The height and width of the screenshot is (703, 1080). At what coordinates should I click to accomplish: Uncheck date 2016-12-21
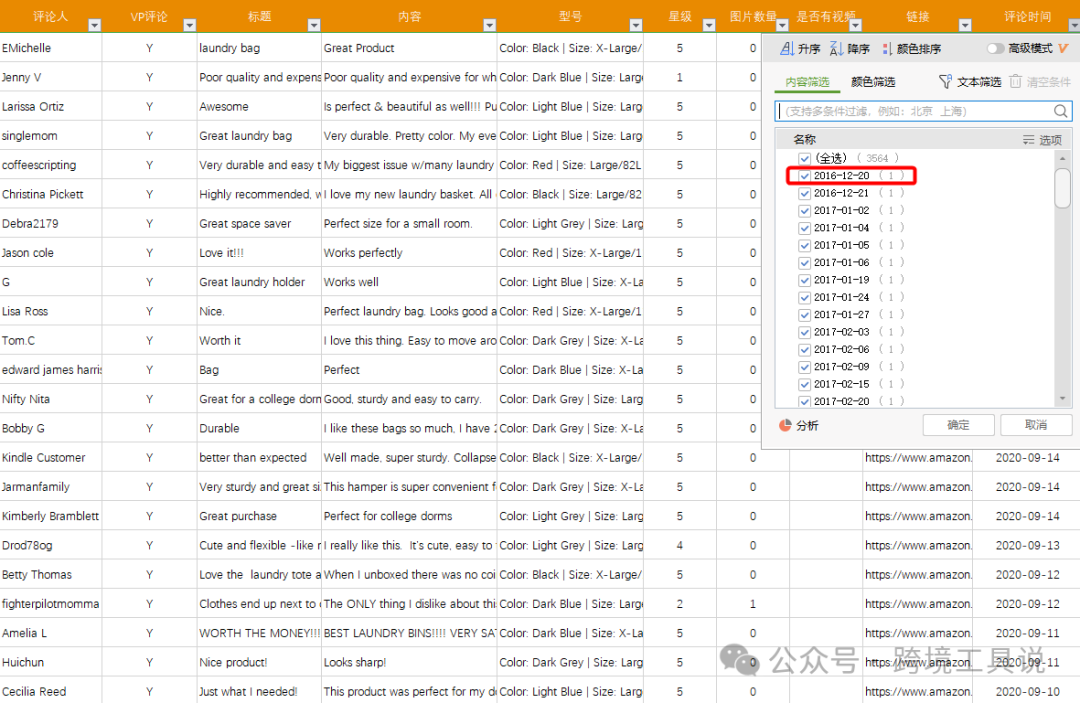click(x=804, y=193)
